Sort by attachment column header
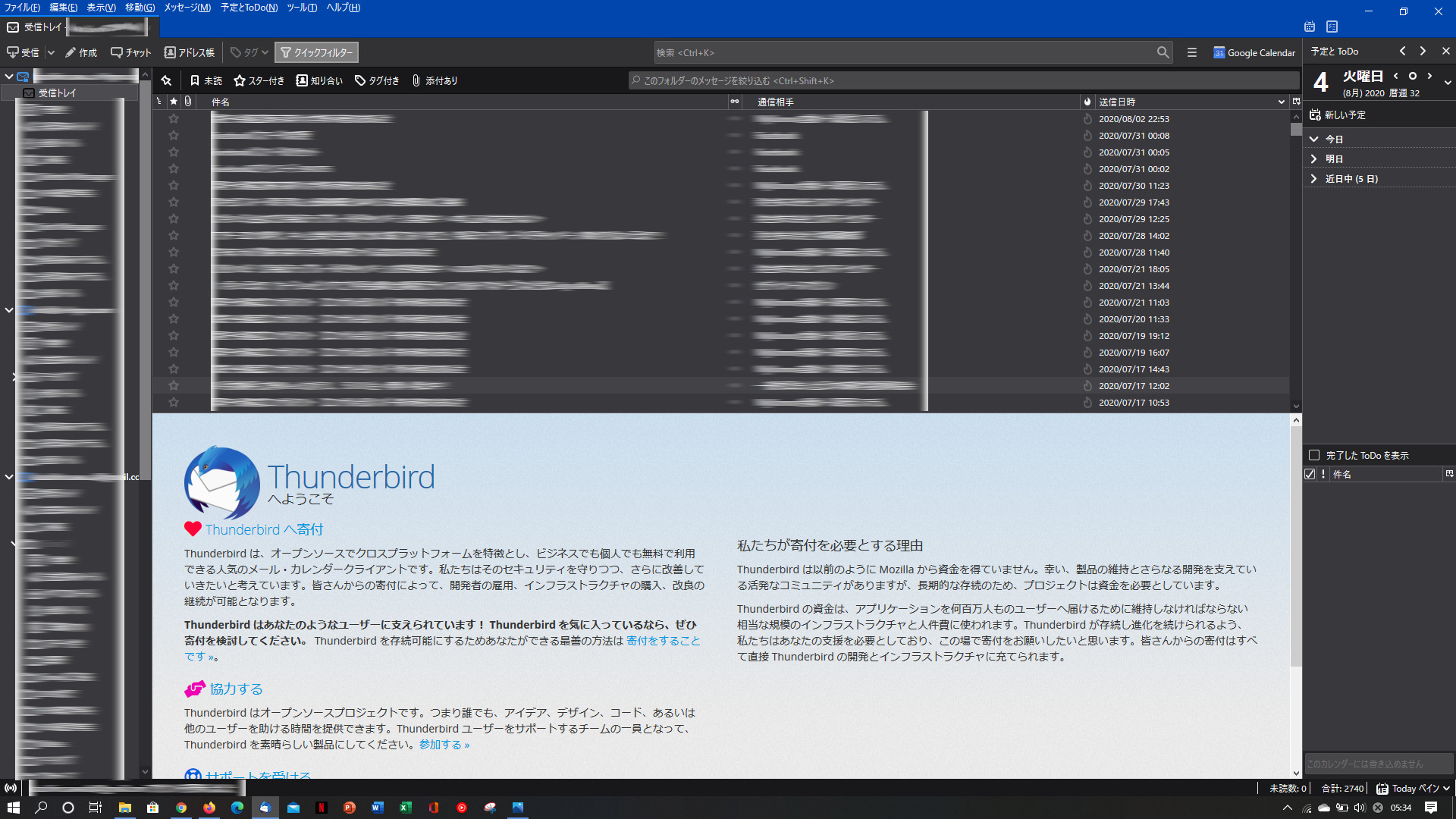1456x819 pixels. point(188,102)
